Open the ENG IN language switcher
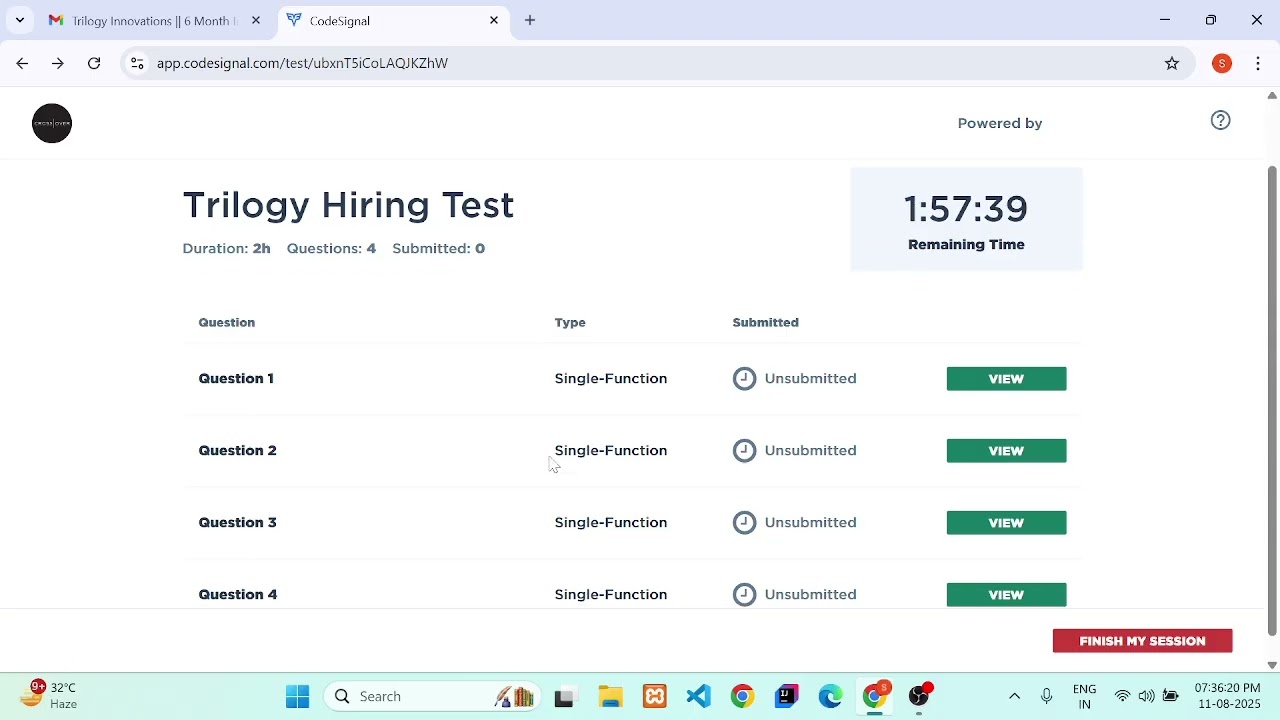 [1084, 697]
